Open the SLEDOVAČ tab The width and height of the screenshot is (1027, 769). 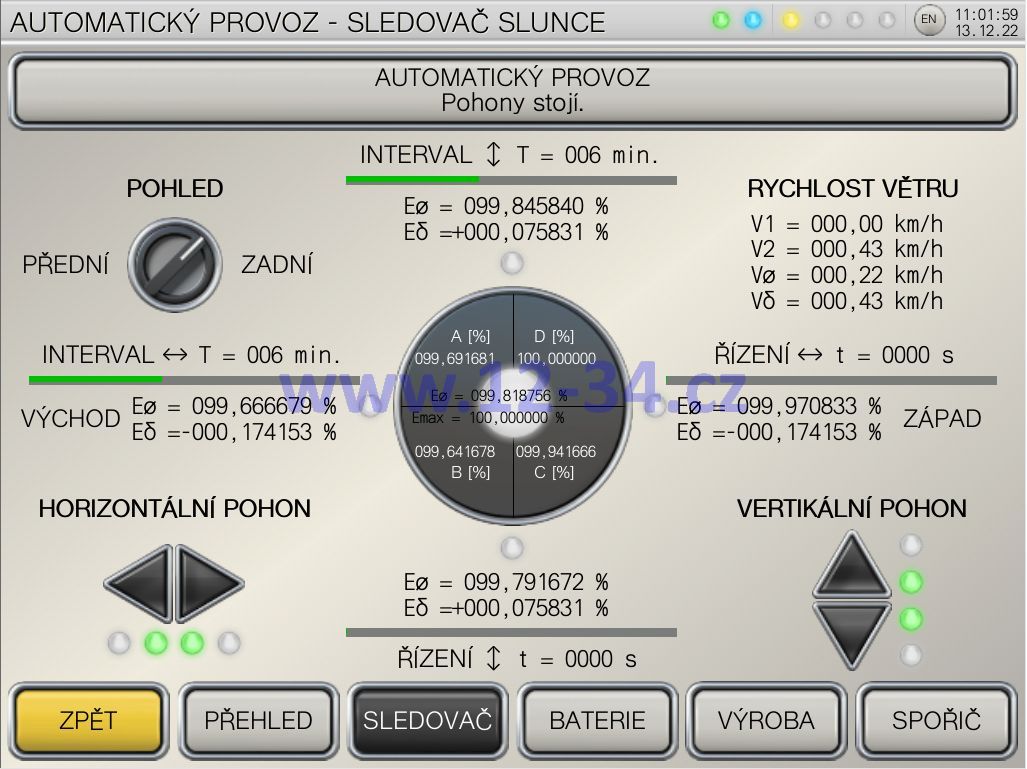point(428,720)
